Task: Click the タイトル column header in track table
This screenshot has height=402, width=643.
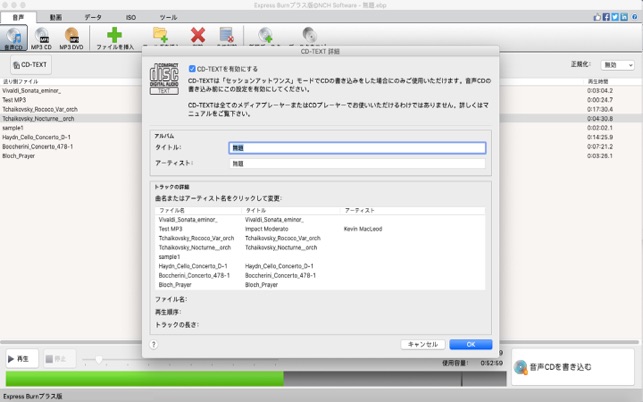Action: [x=255, y=210]
